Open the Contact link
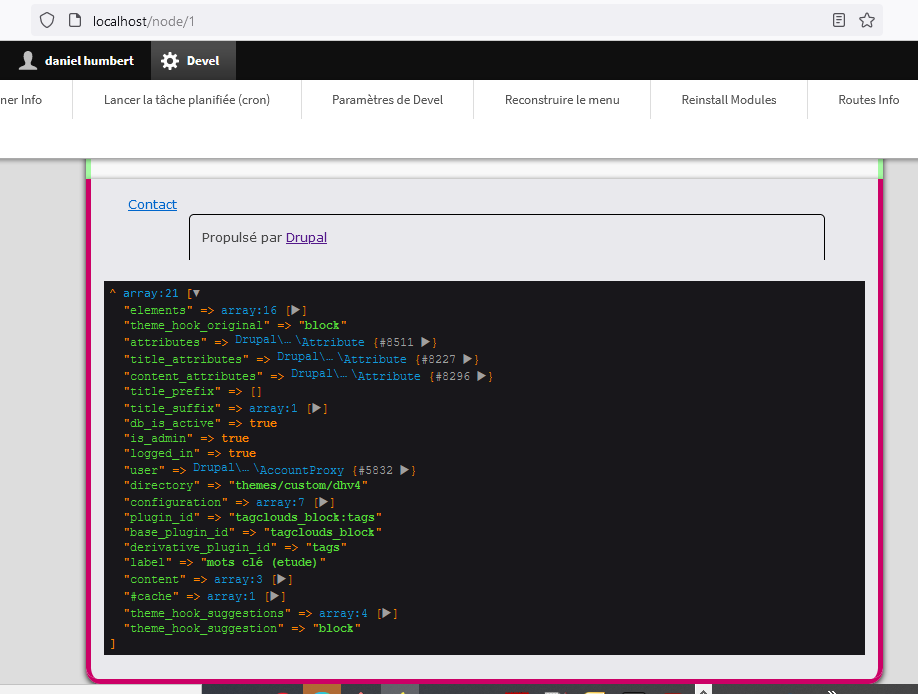Screen dimensions: 918x694 click(x=152, y=205)
